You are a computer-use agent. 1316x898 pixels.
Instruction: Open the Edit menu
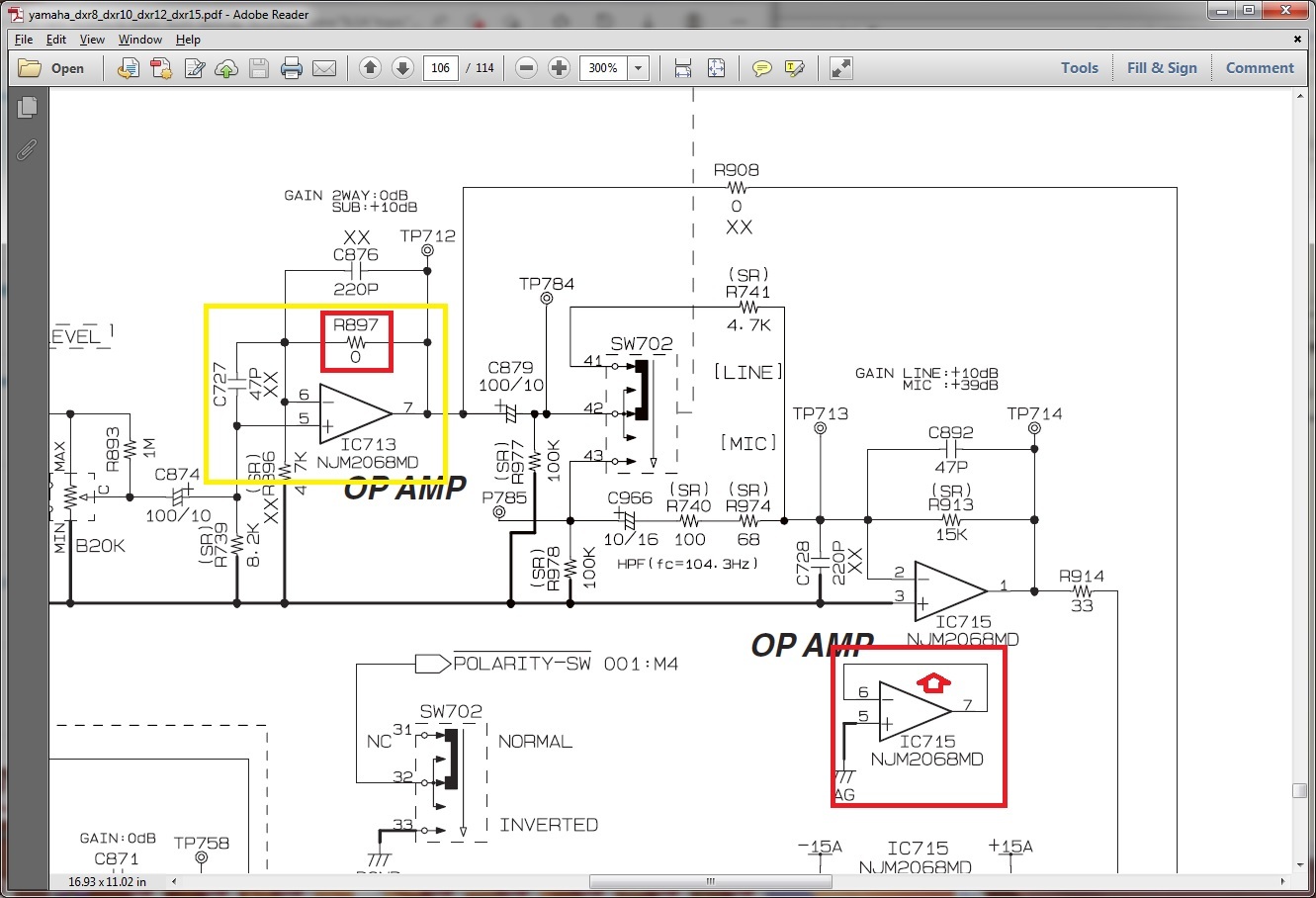coord(56,40)
